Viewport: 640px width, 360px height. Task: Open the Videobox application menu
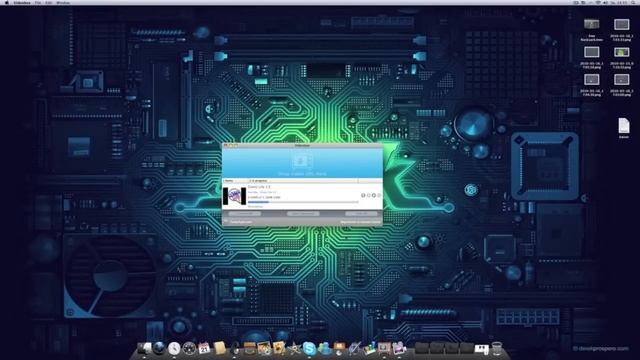click(x=22, y=2)
